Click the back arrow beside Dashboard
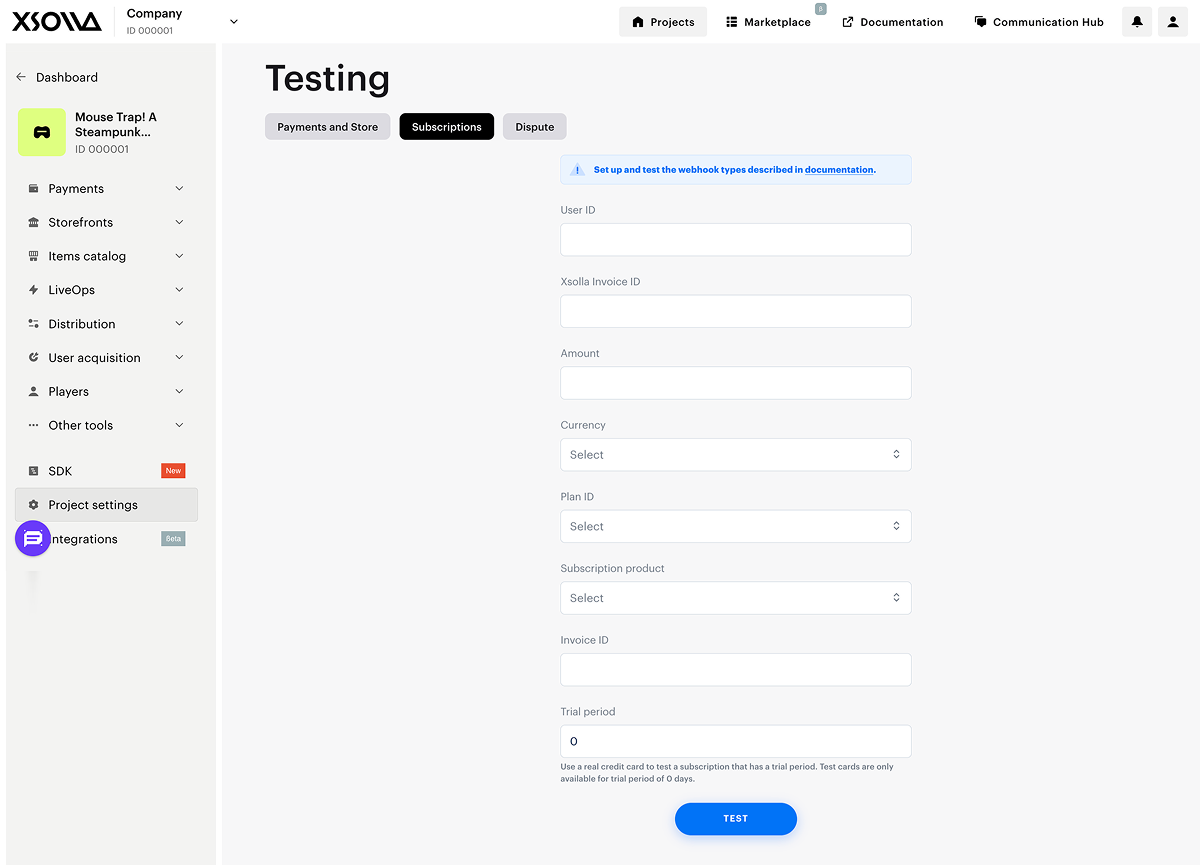 tap(21, 77)
